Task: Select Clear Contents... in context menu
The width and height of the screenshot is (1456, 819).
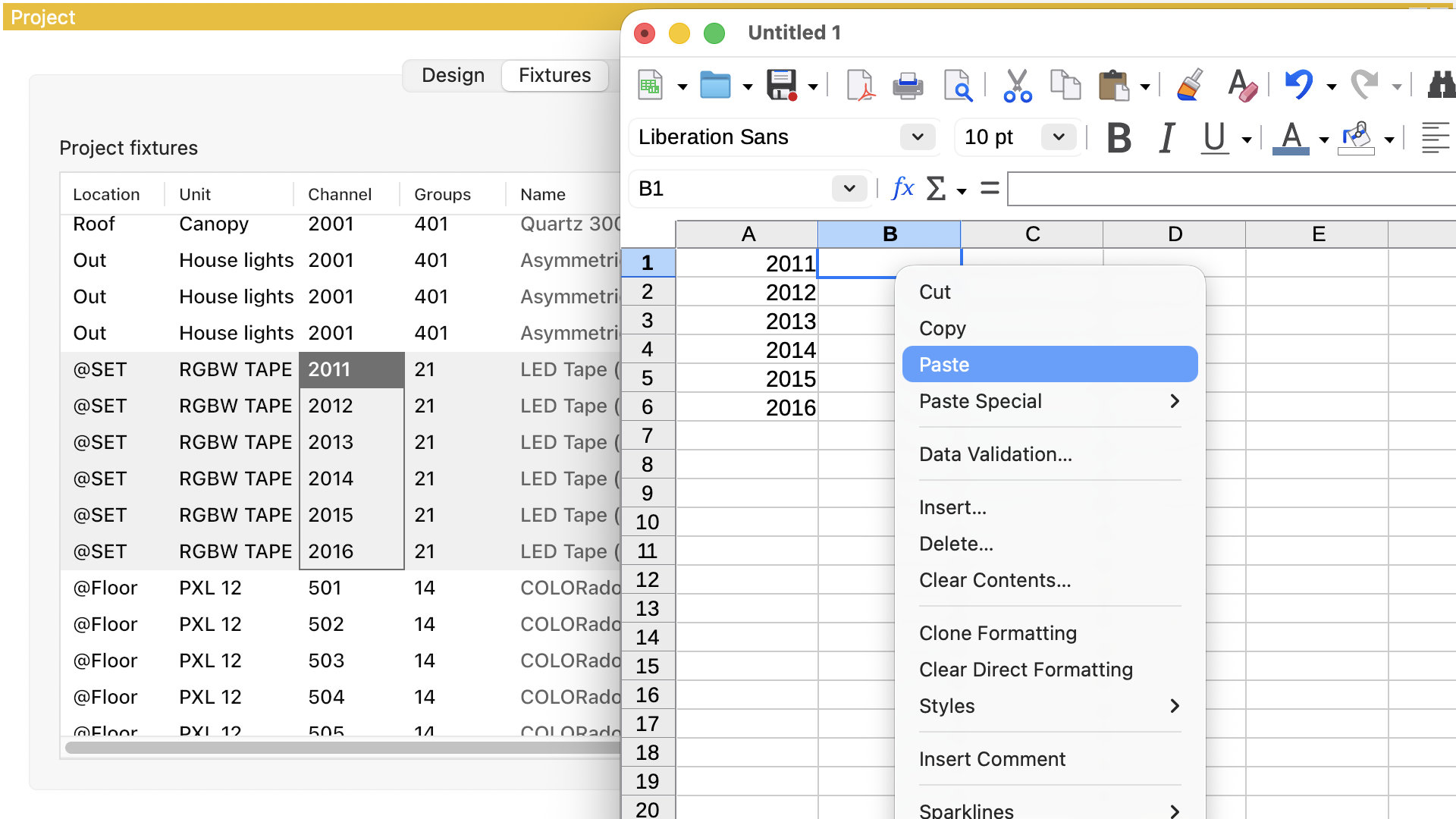Action: tap(995, 580)
